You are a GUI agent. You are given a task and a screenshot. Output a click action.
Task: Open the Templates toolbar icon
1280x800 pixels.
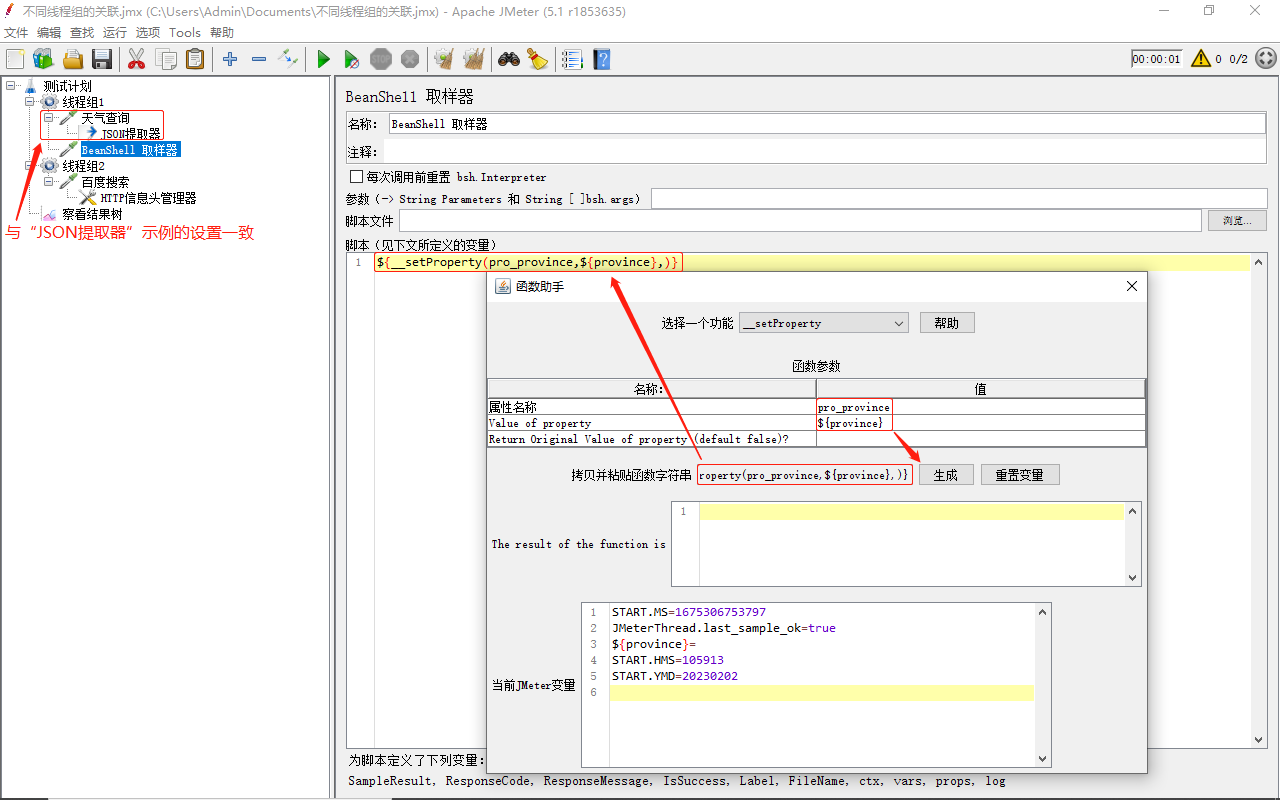click(43, 59)
